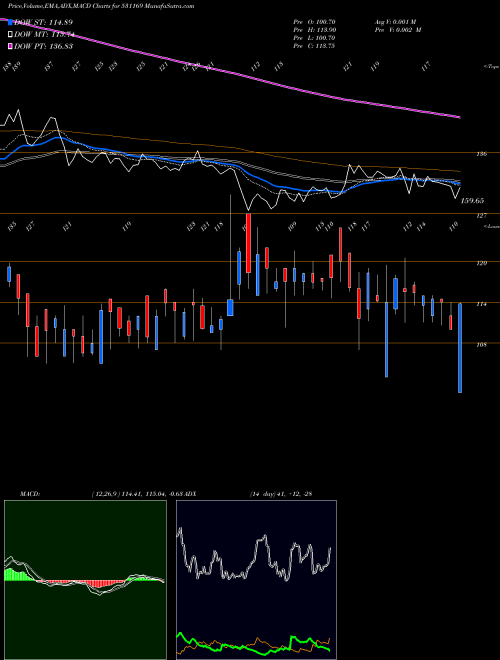Click the magenta DOW PT legend swatch
The image size is (500, 660).
point(11,46)
